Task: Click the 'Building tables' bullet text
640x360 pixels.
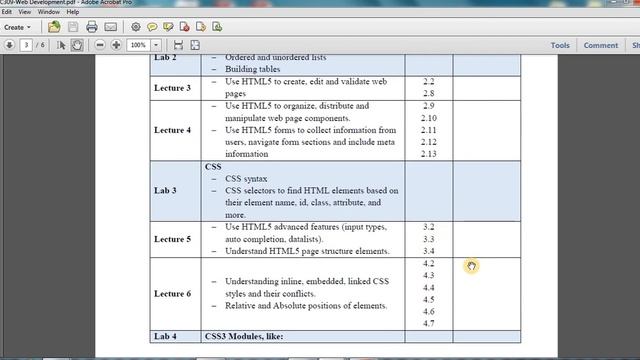Action: coord(253,69)
